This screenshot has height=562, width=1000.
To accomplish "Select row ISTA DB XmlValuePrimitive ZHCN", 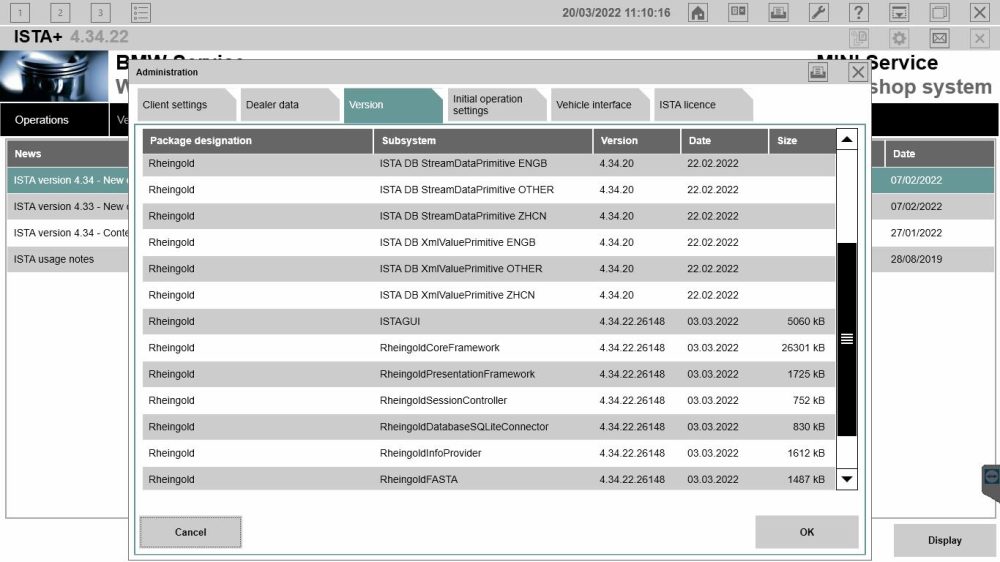I will [489, 295].
